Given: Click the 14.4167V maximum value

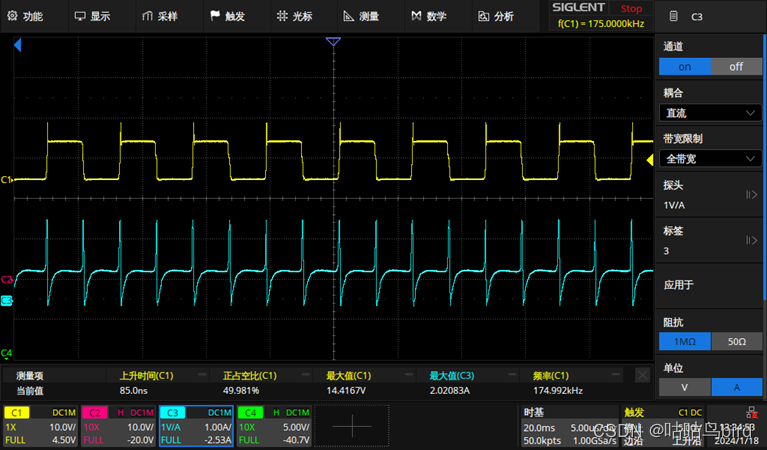Looking at the screenshot, I should tap(346, 391).
